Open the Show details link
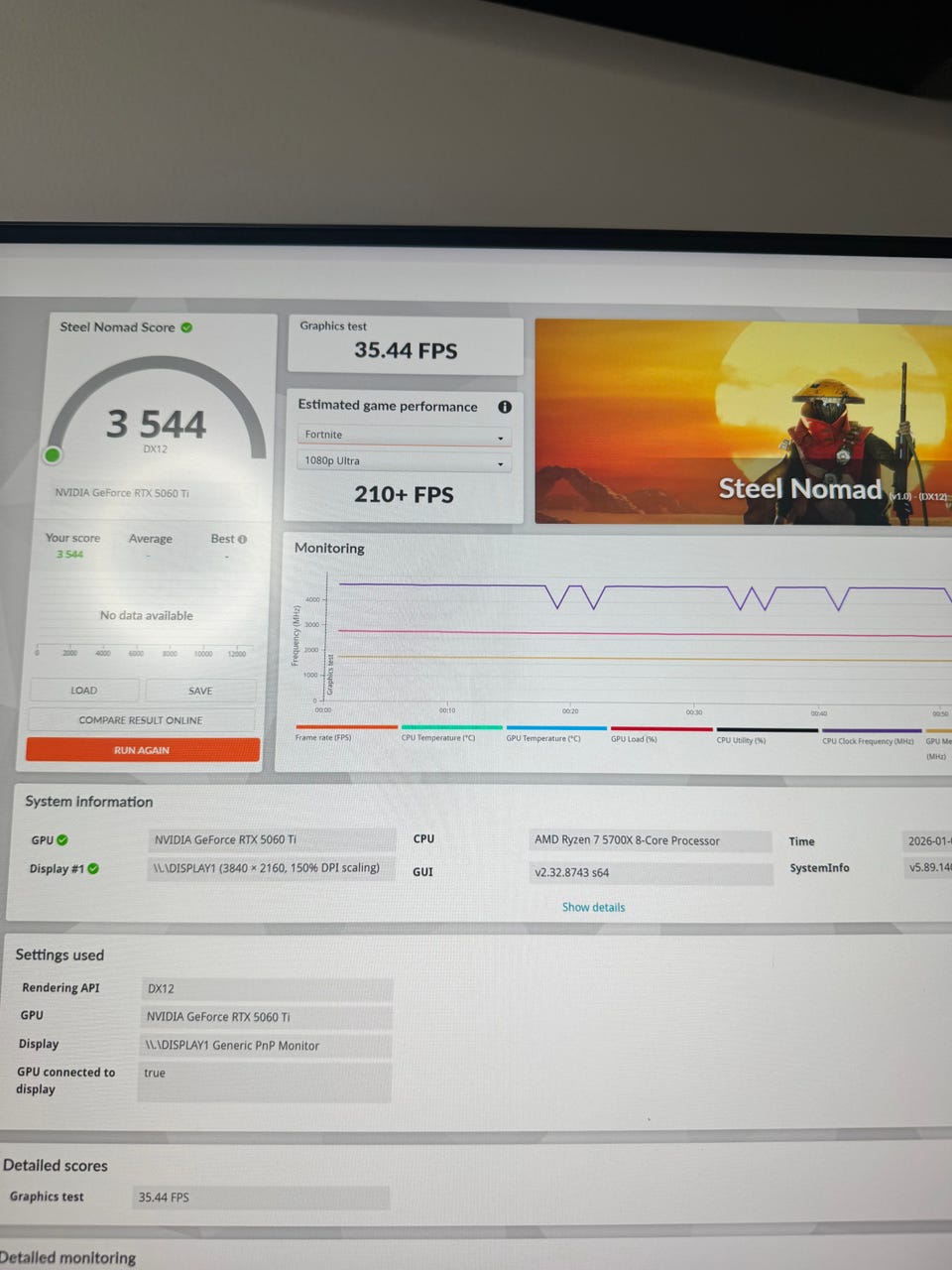 [593, 907]
